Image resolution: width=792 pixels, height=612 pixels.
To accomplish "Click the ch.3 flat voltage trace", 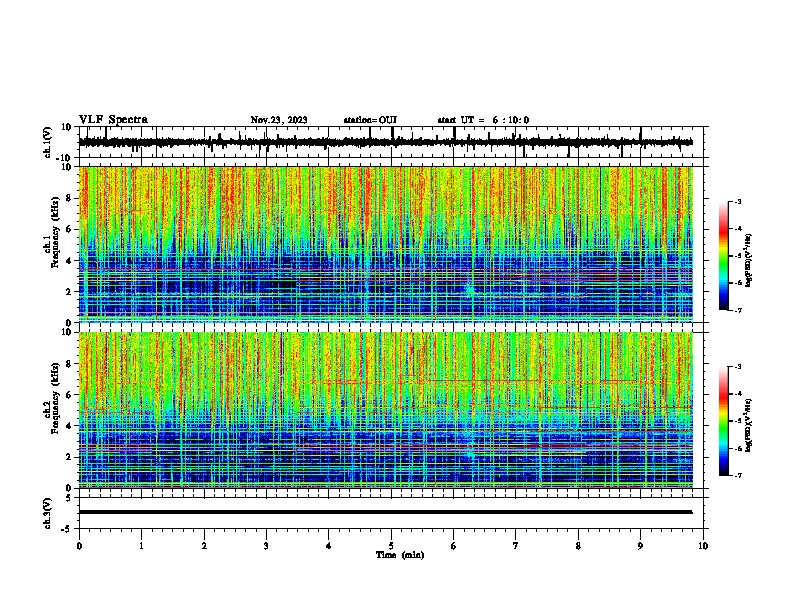I will [x=385, y=512].
